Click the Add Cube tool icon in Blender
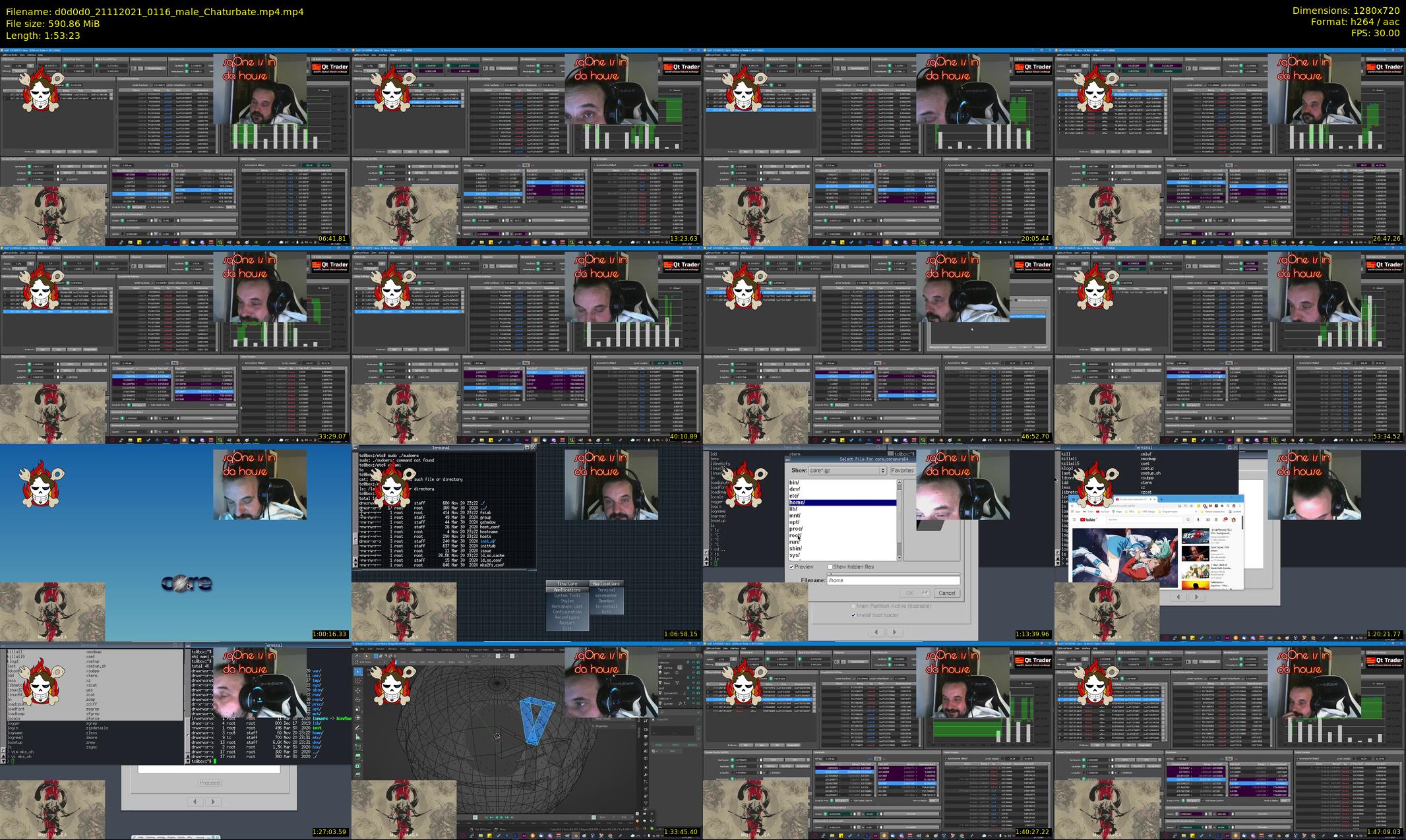 [x=357, y=747]
